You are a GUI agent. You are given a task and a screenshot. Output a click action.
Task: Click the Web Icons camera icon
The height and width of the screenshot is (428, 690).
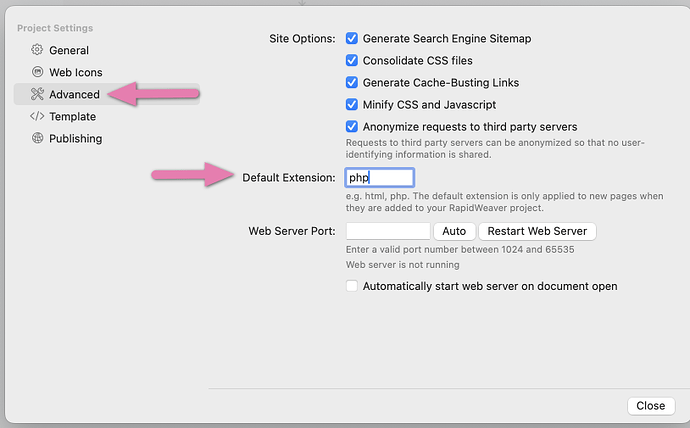coord(37,72)
